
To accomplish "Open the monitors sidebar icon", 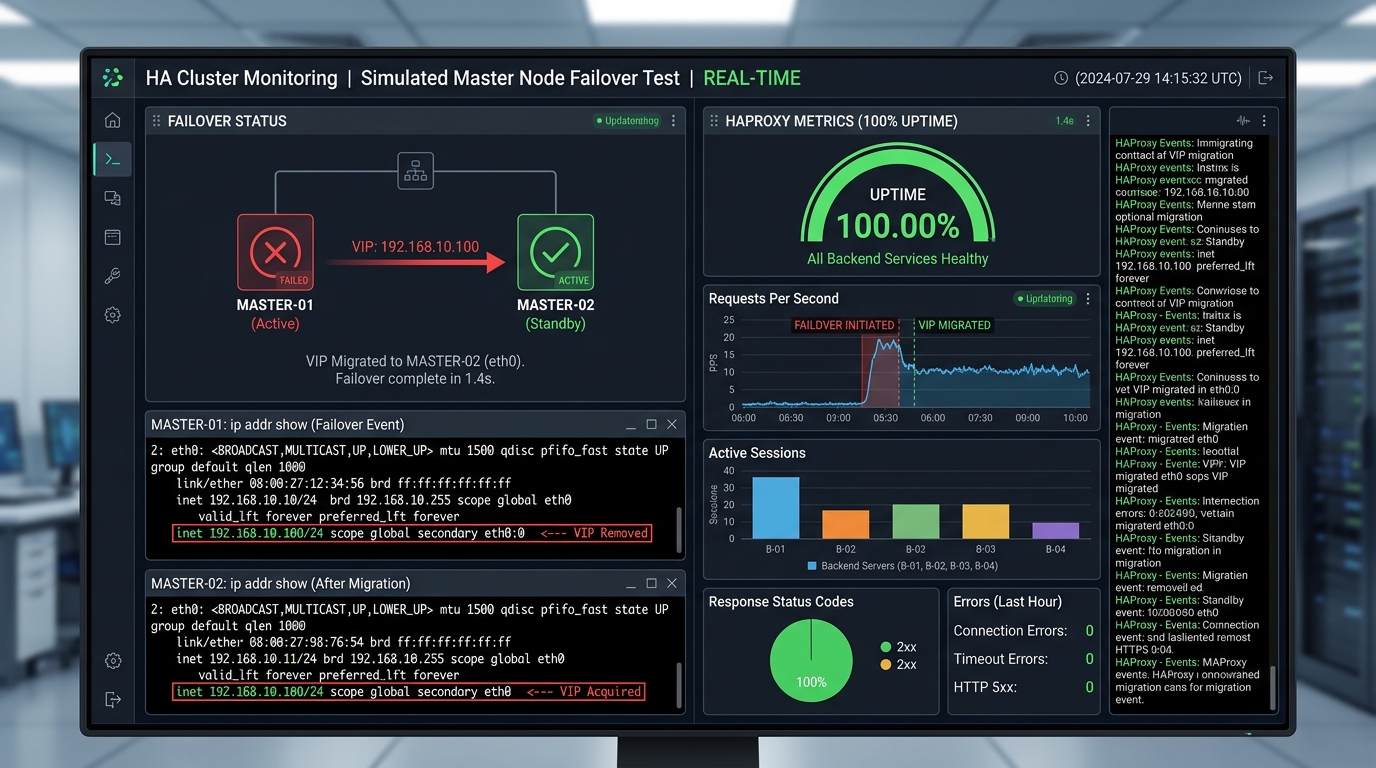I will (113, 198).
